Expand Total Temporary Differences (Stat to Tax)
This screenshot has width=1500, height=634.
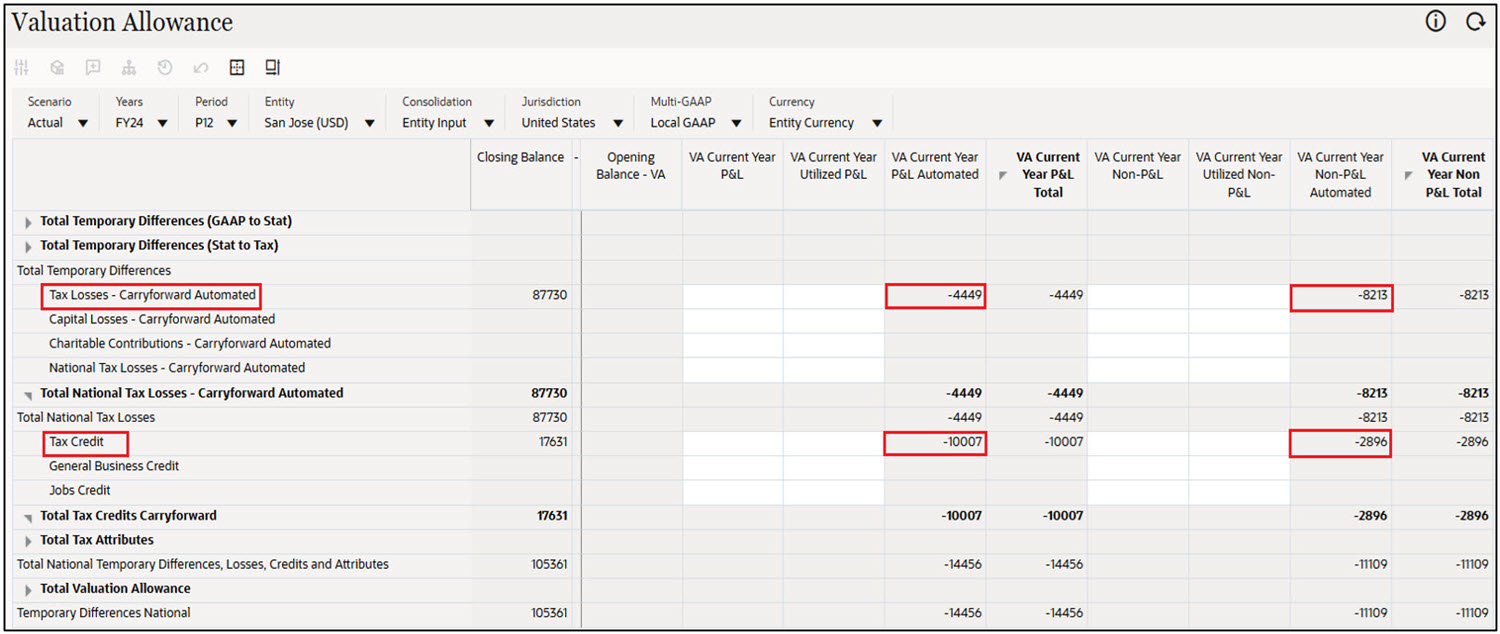(26, 245)
